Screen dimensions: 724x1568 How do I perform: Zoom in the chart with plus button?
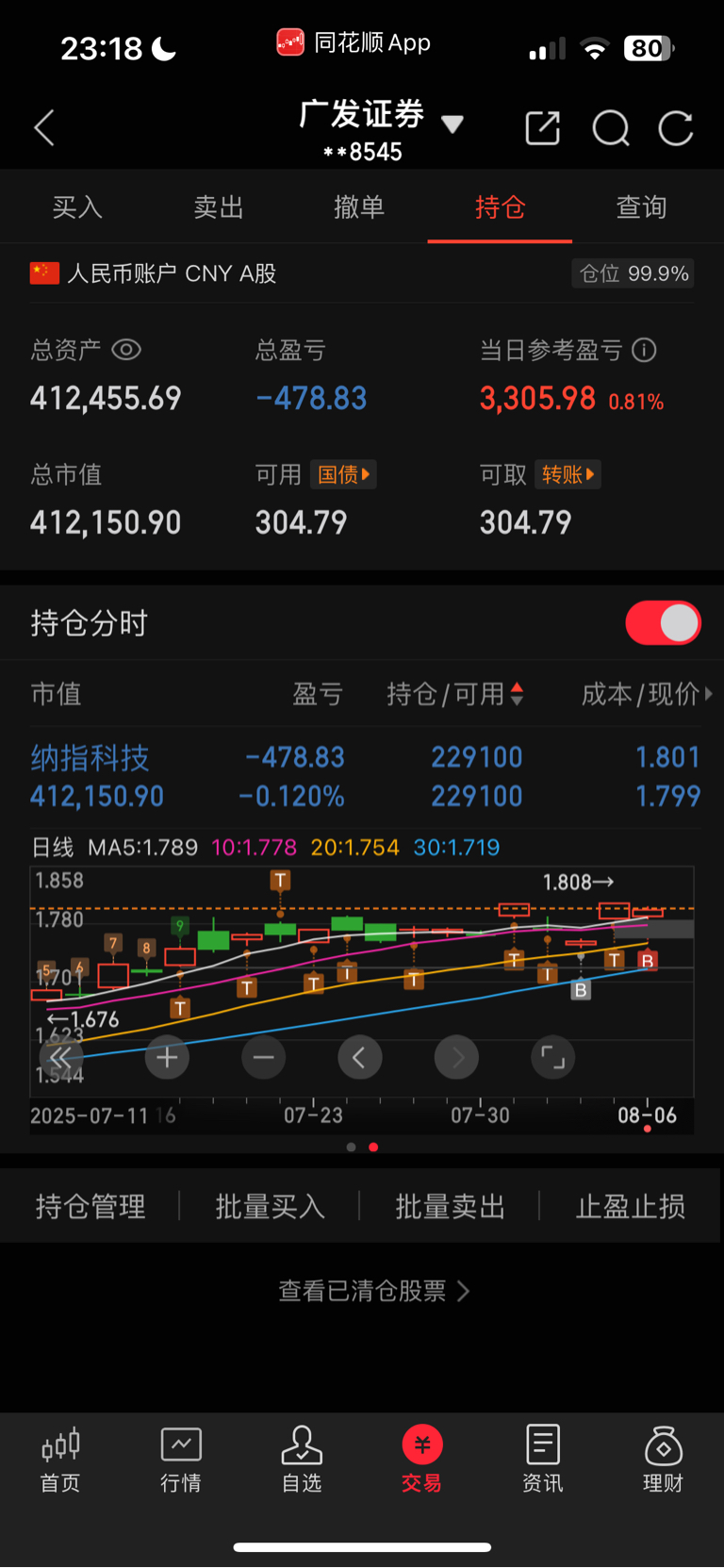point(167,1057)
